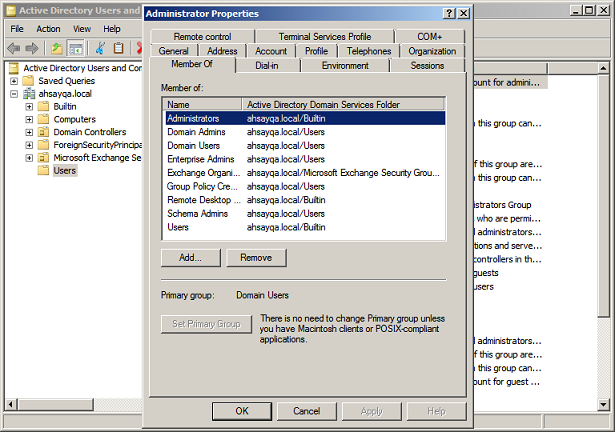Open the Organization tab
615x432 pixels.
pyautogui.click(x=432, y=51)
